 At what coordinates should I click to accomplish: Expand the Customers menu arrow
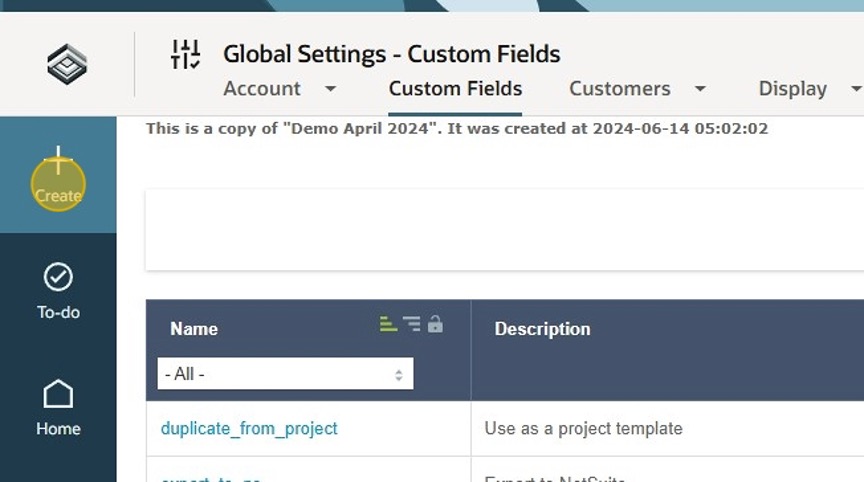point(700,89)
